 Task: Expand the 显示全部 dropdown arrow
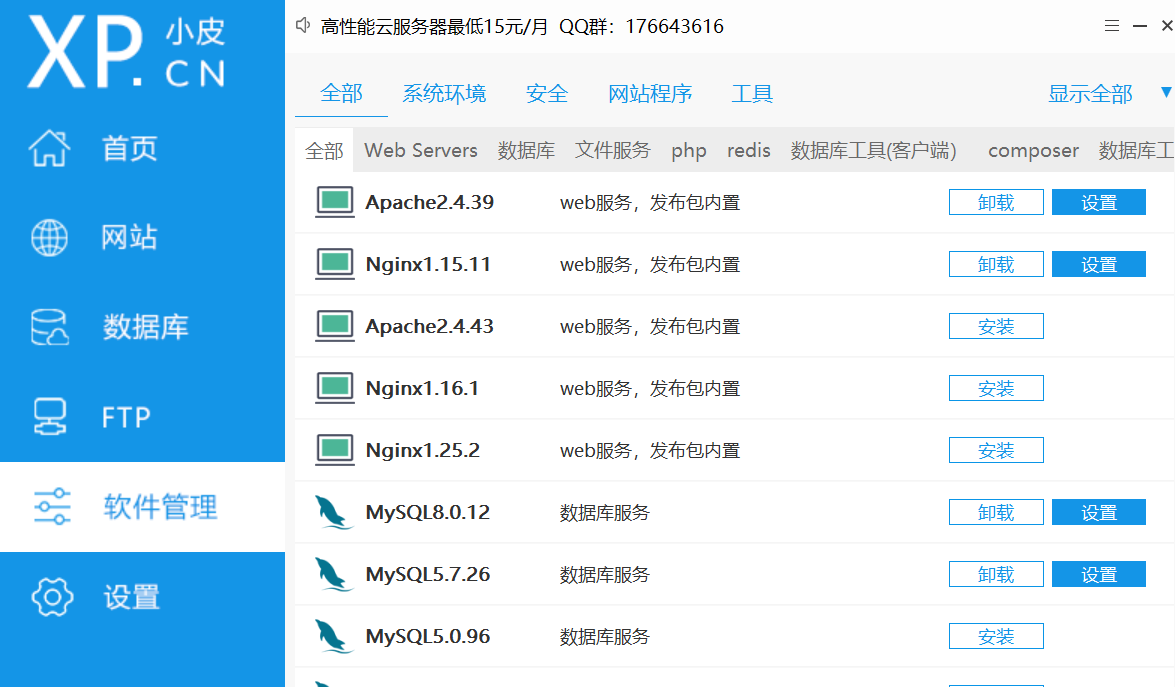(1166, 92)
